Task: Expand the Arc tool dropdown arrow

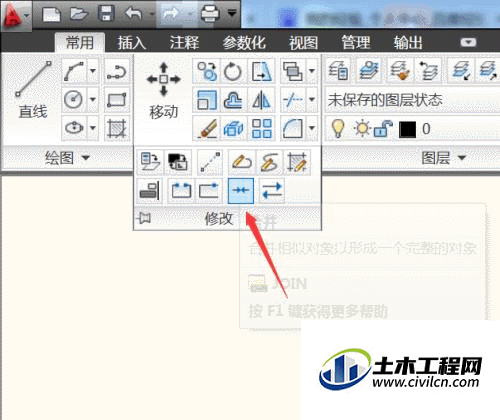Action: pos(93,71)
